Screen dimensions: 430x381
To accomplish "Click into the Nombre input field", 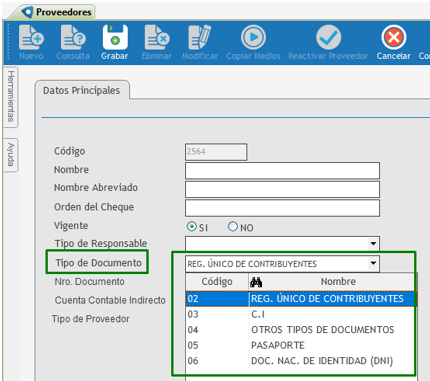I will pyautogui.click(x=282, y=171).
